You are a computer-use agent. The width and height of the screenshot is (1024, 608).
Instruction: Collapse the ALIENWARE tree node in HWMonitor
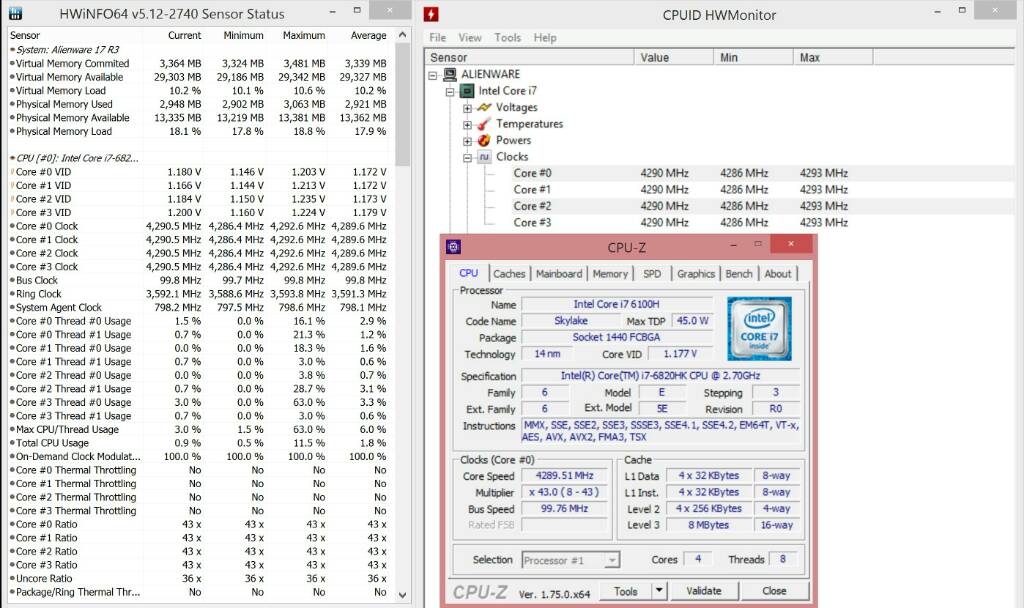[x=432, y=75]
